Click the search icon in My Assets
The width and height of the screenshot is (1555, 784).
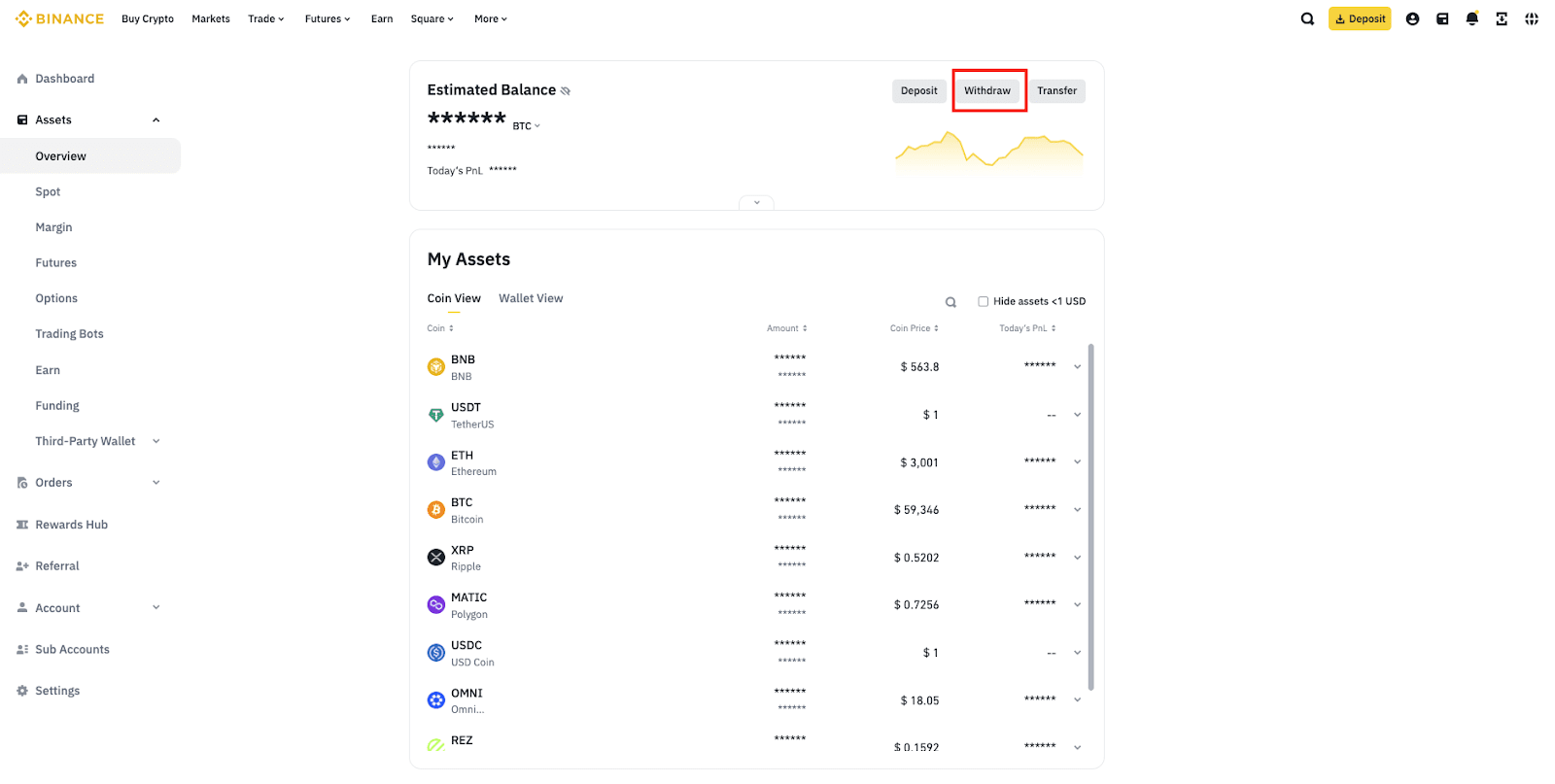950,302
